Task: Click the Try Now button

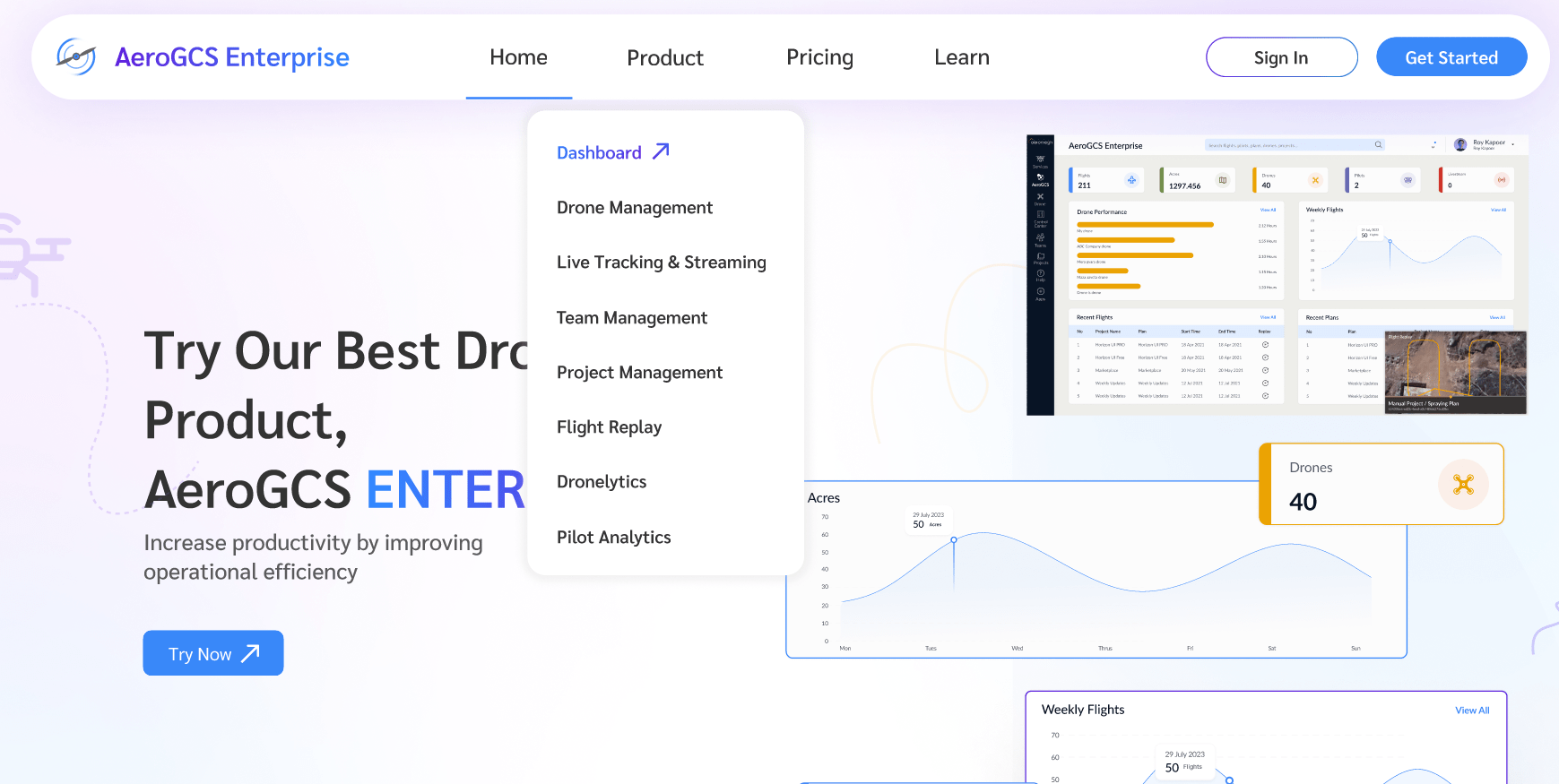Action: 213,653
